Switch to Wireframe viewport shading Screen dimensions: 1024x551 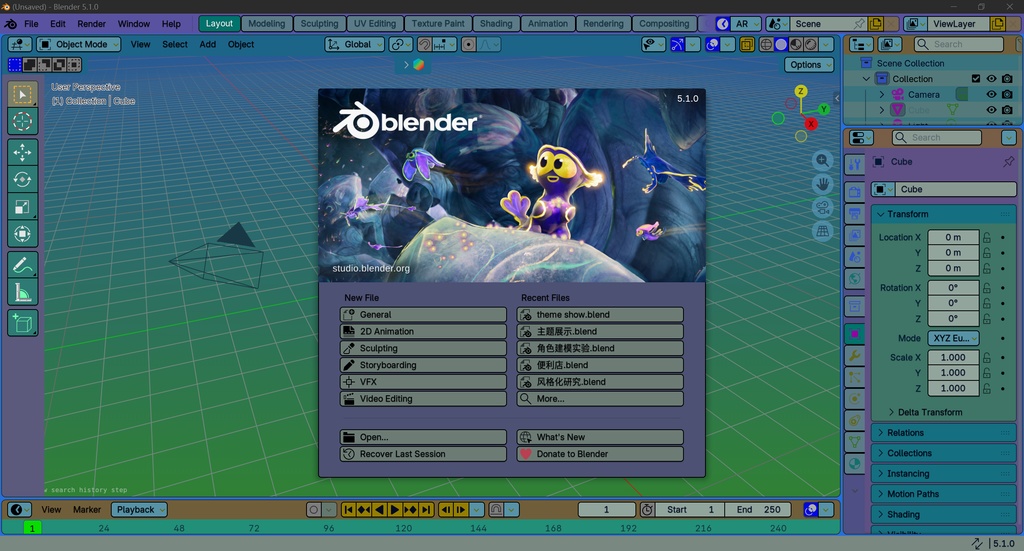765,44
